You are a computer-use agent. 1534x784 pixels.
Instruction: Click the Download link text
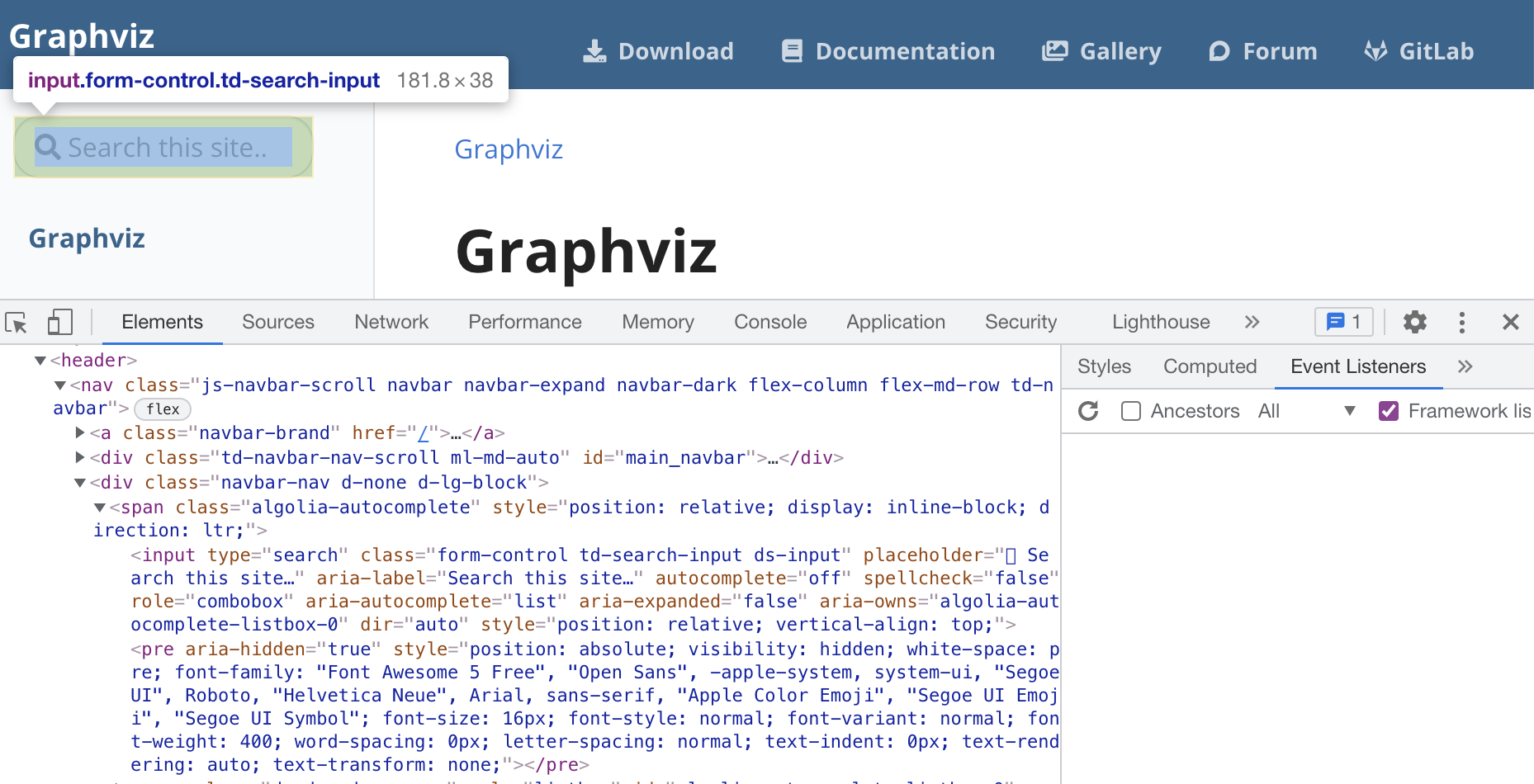(x=675, y=51)
